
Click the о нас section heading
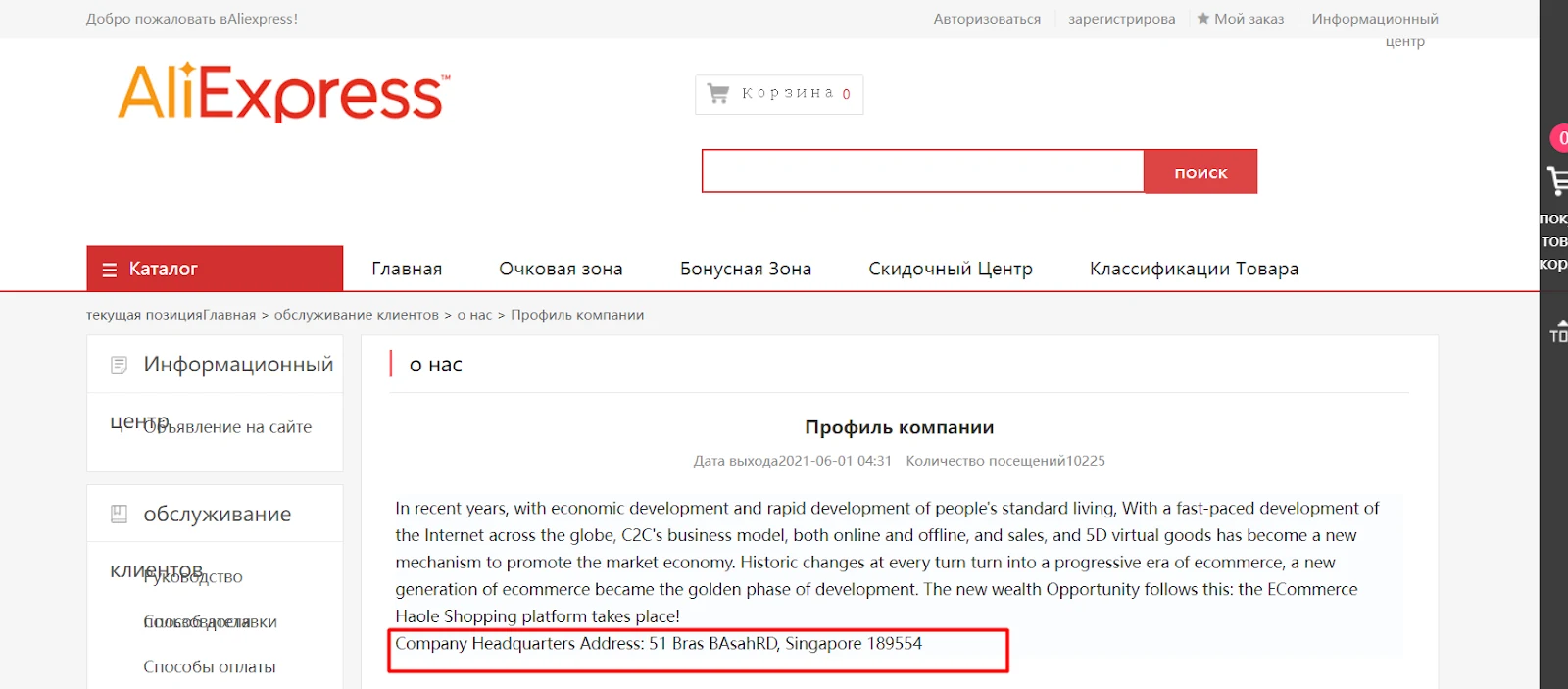pyautogui.click(x=435, y=365)
